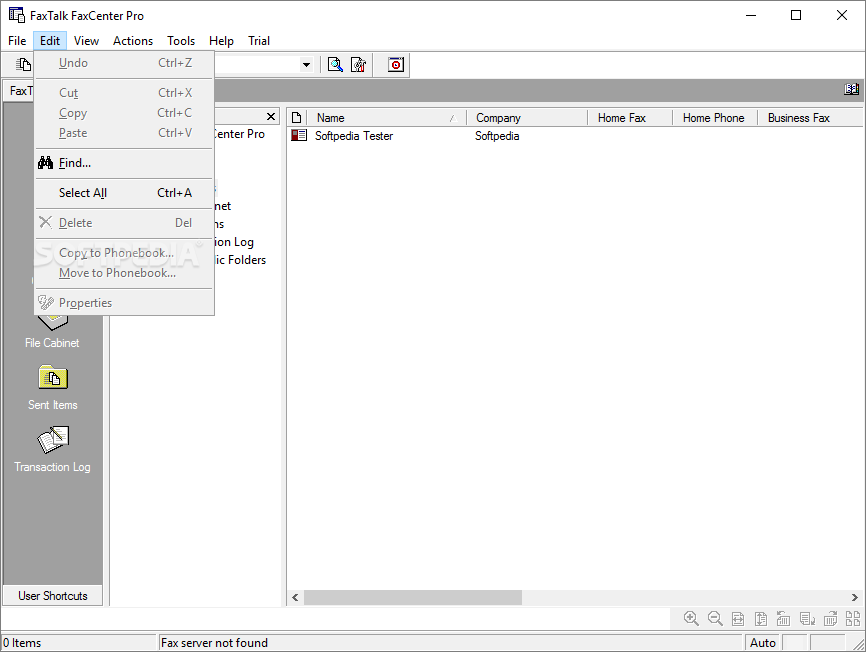Click Properties in the Edit menu
Image resolution: width=866 pixels, height=652 pixels.
(x=124, y=303)
